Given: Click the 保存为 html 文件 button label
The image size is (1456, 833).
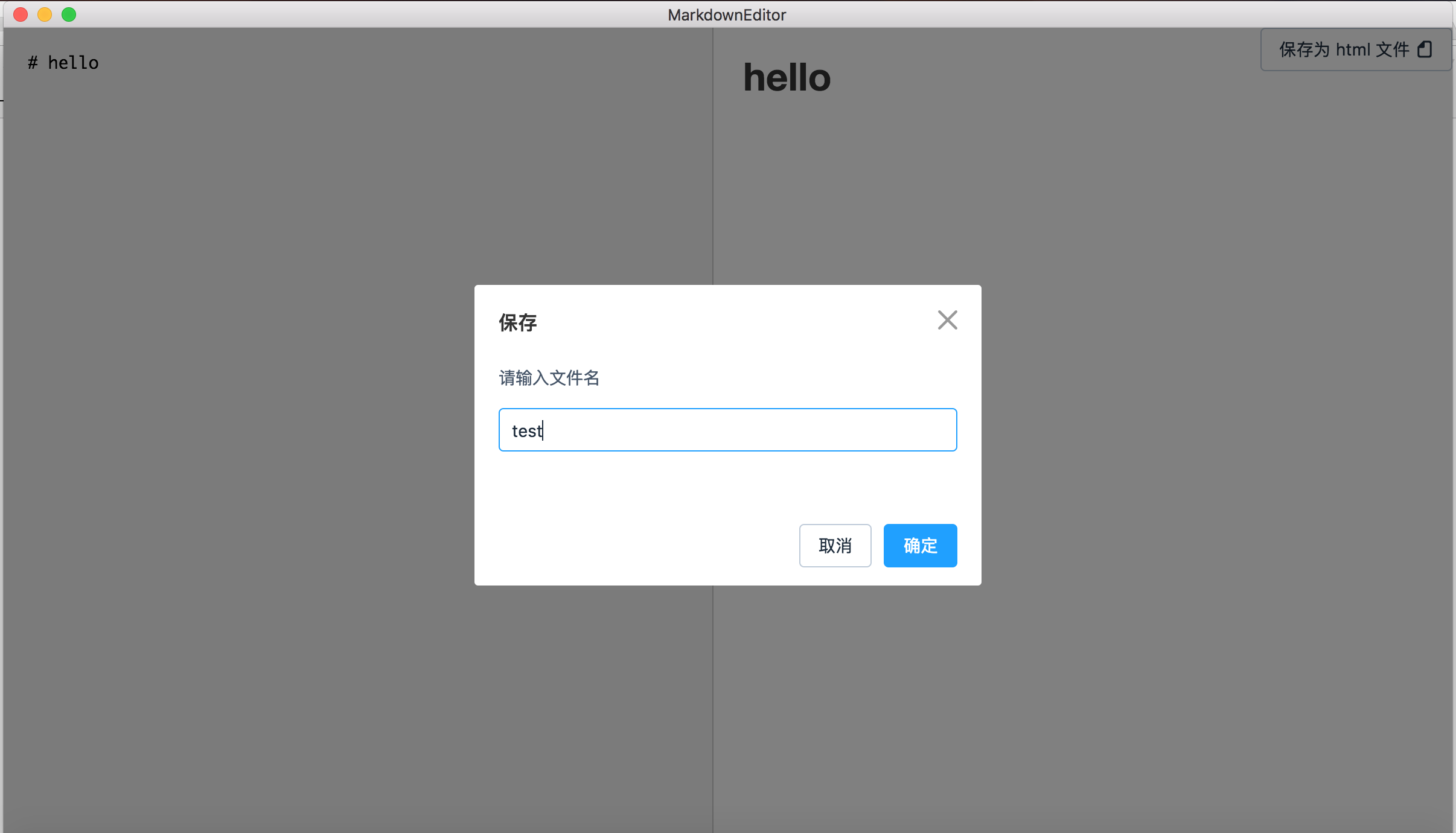Looking at the screenshot, I should (x=1343, y=49).
